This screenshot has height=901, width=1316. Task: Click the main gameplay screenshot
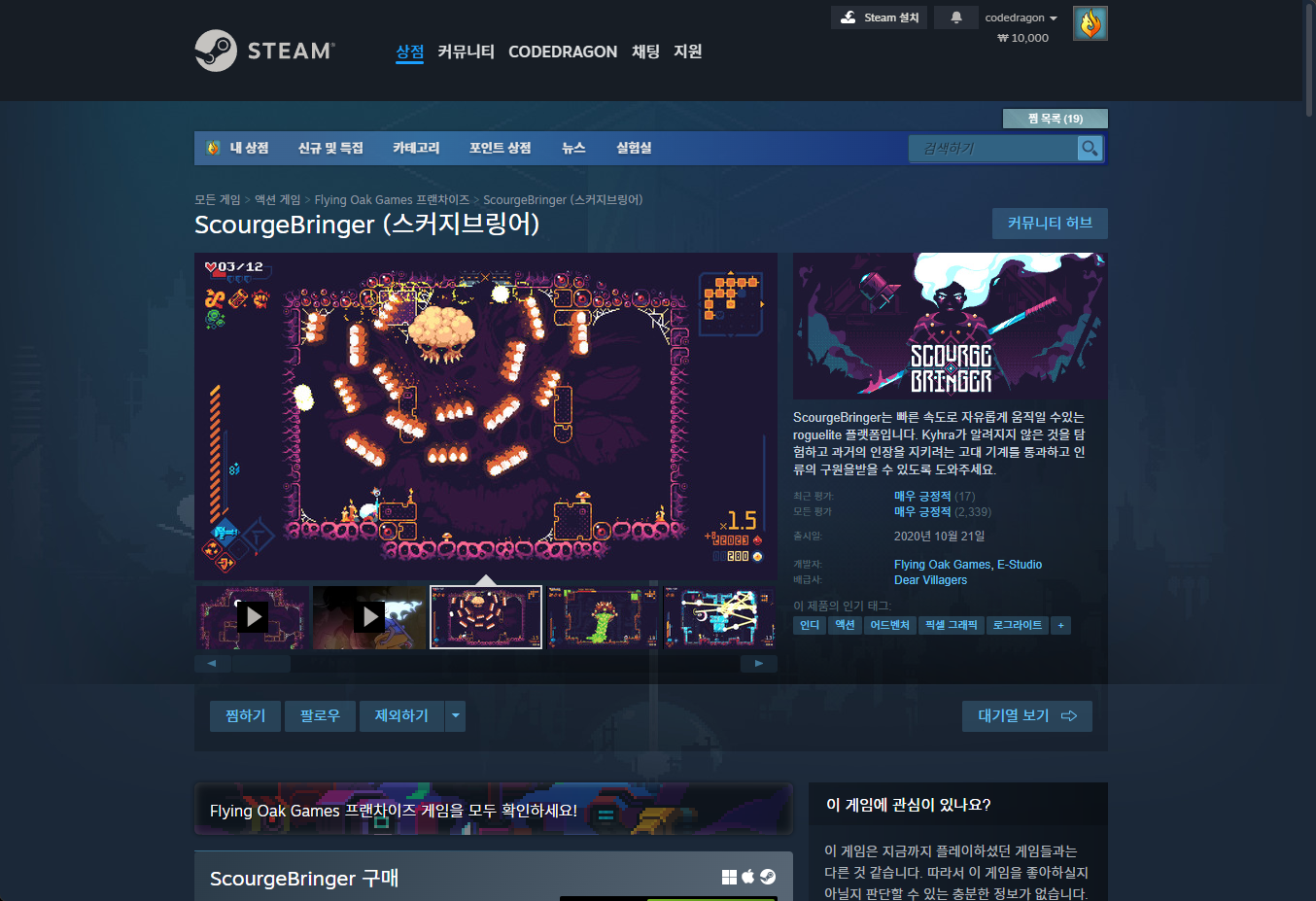click(x=486, y=417)
